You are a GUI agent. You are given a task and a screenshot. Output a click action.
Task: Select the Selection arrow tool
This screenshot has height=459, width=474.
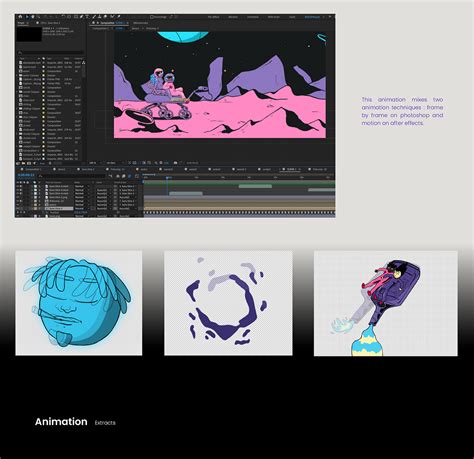pos(27,17)
